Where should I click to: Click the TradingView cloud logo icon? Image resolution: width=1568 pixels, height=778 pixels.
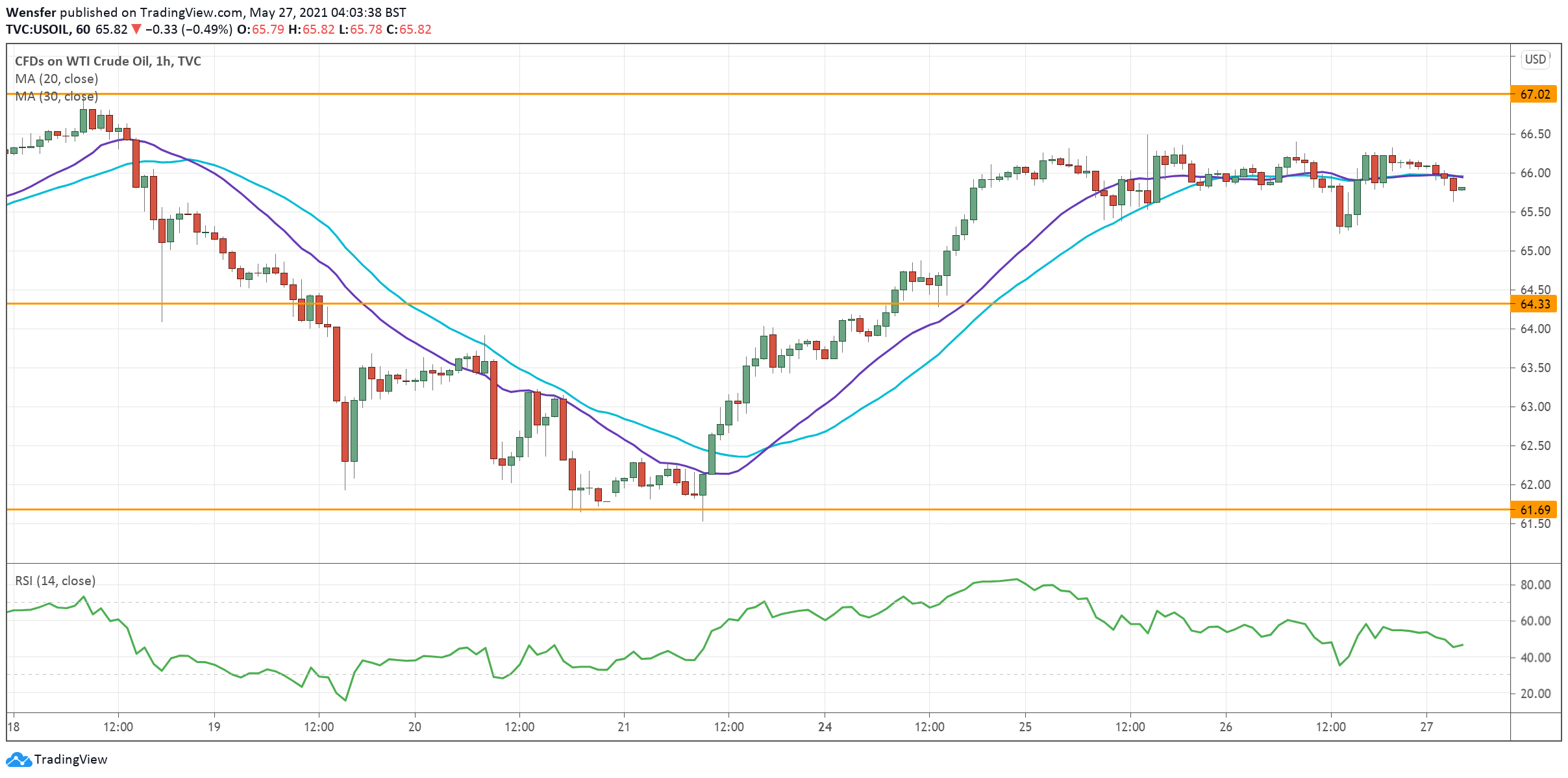point(18,759)
